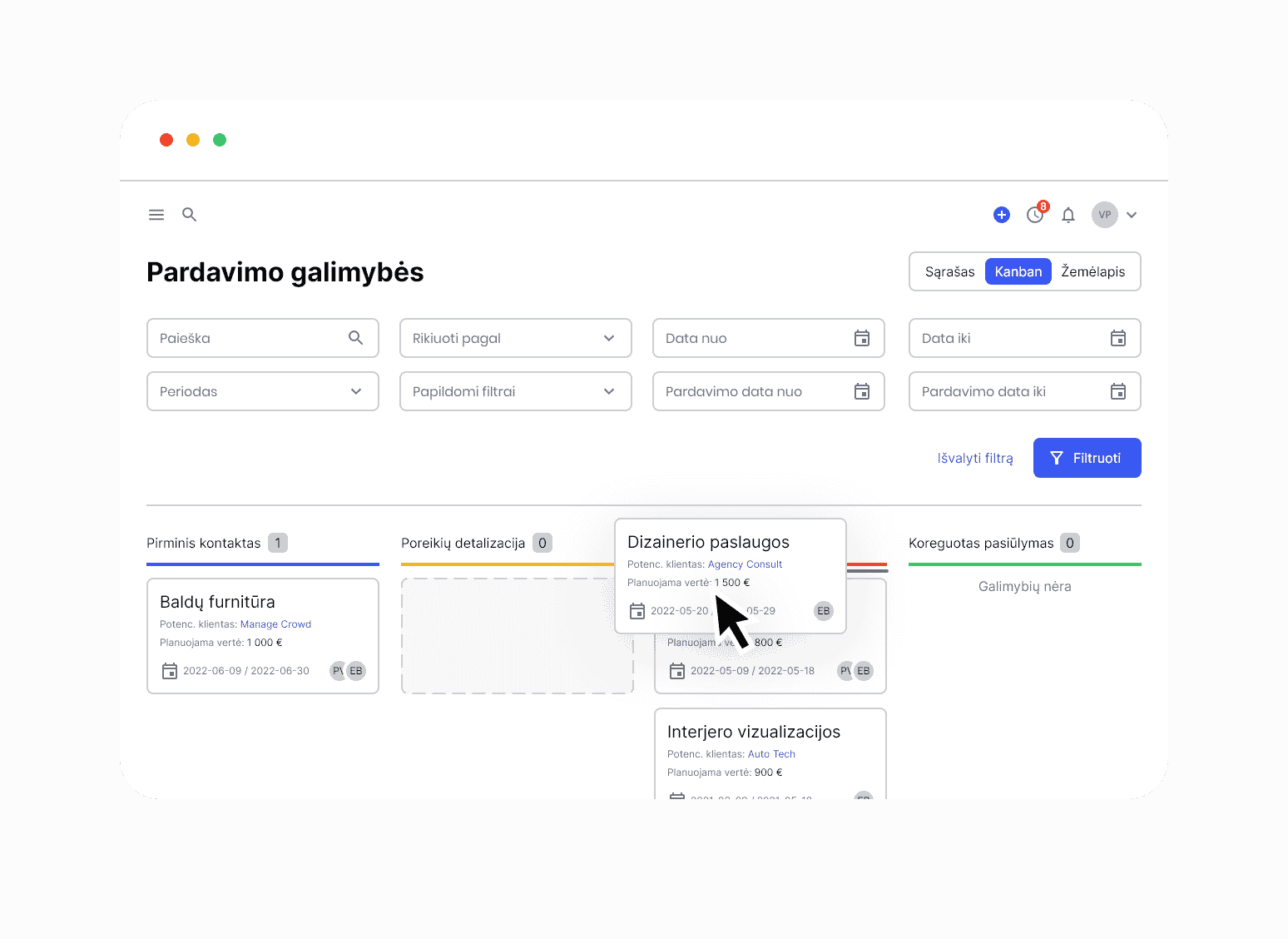Expand the Periodas dropdown
The image size is (1288, 939).
[262, 391]
